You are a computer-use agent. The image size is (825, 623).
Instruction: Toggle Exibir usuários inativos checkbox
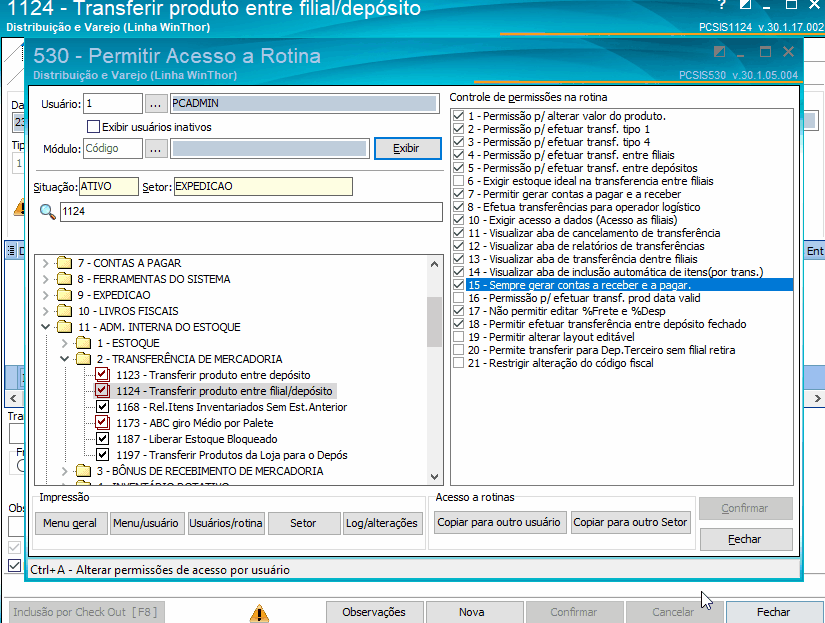(x=93, y=127)
